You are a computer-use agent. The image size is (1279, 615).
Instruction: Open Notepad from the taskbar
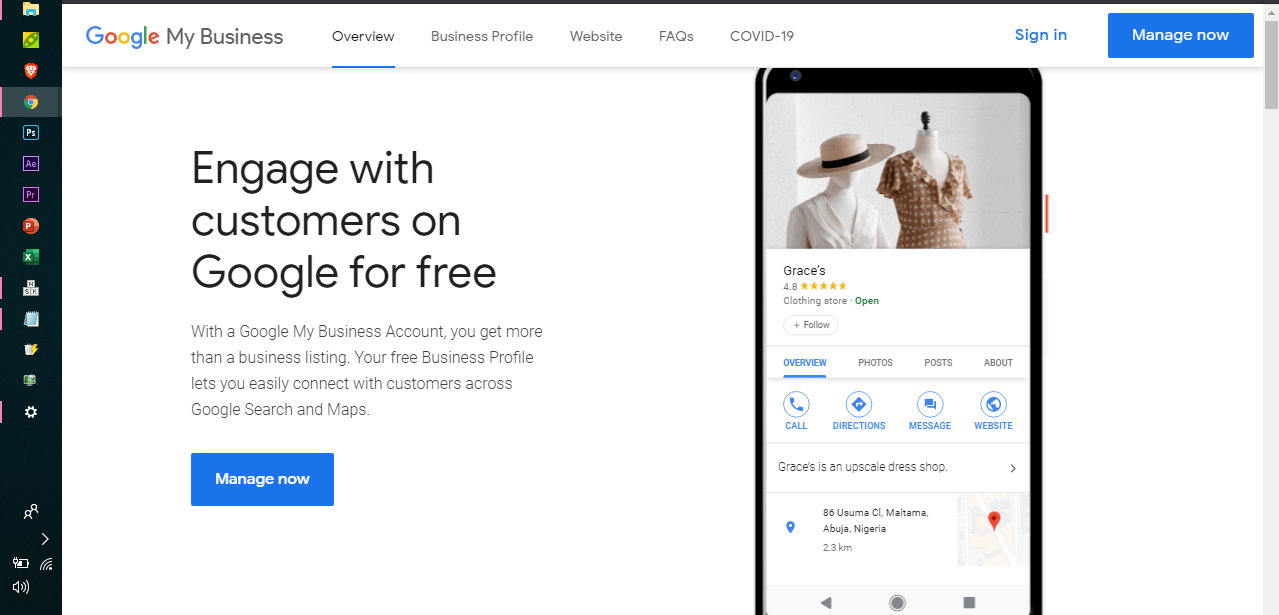(x=31, y=319)
